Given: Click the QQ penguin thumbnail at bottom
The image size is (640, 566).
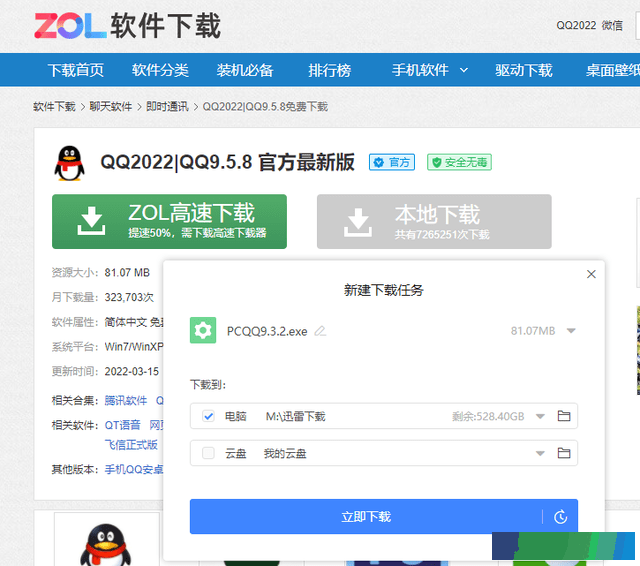Looking at the screenshot, I should [105, 545].
